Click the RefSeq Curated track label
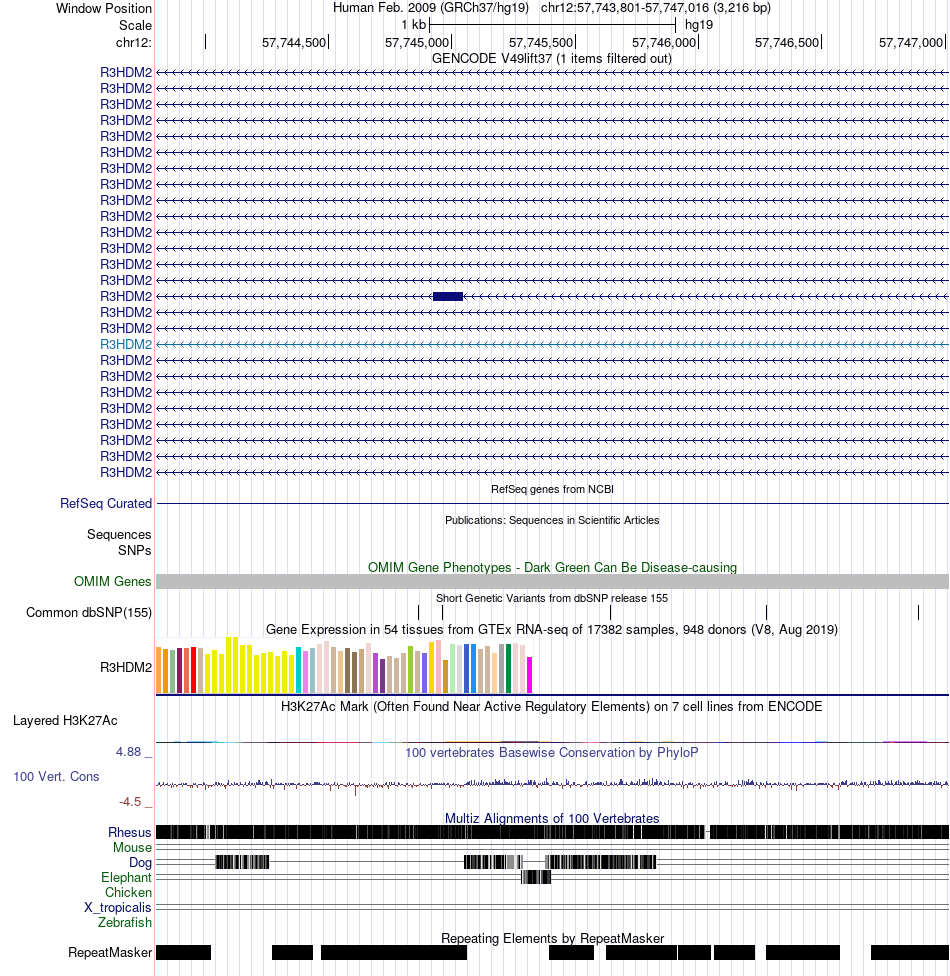Screen dimensions: 950x976 click(x=106, y=503)
